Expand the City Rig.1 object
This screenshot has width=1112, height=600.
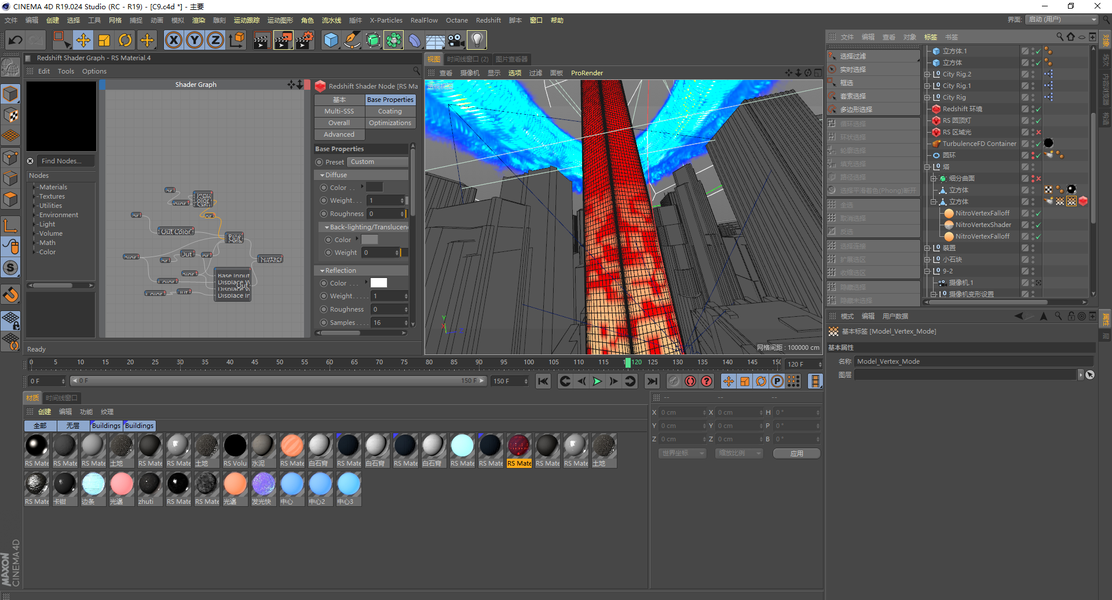point(927,86)
